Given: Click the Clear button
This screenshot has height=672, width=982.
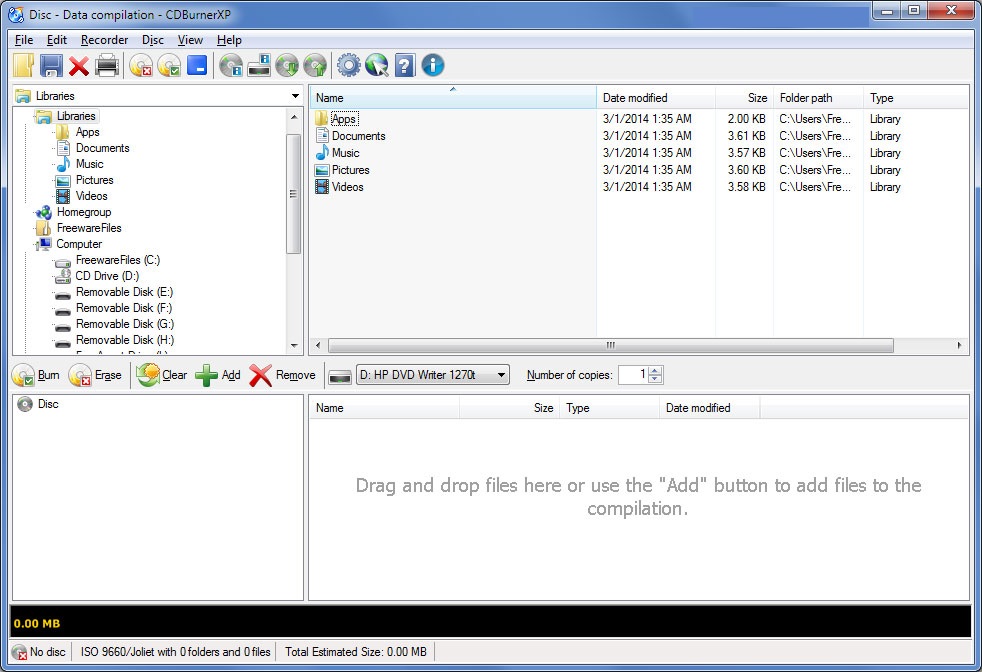Looking at the screenshot, I should pos(162,375).
